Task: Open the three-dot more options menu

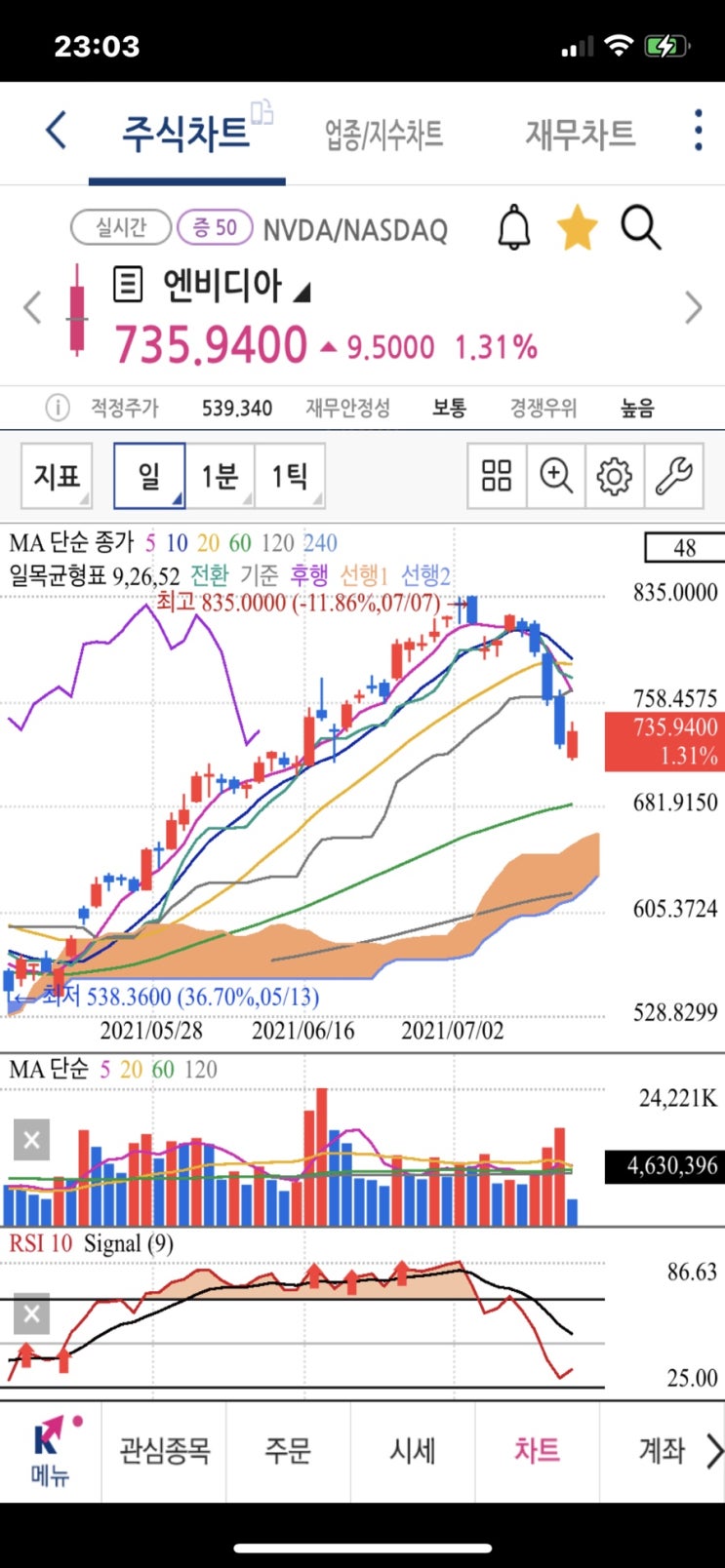Action: (x=698, y=130)
